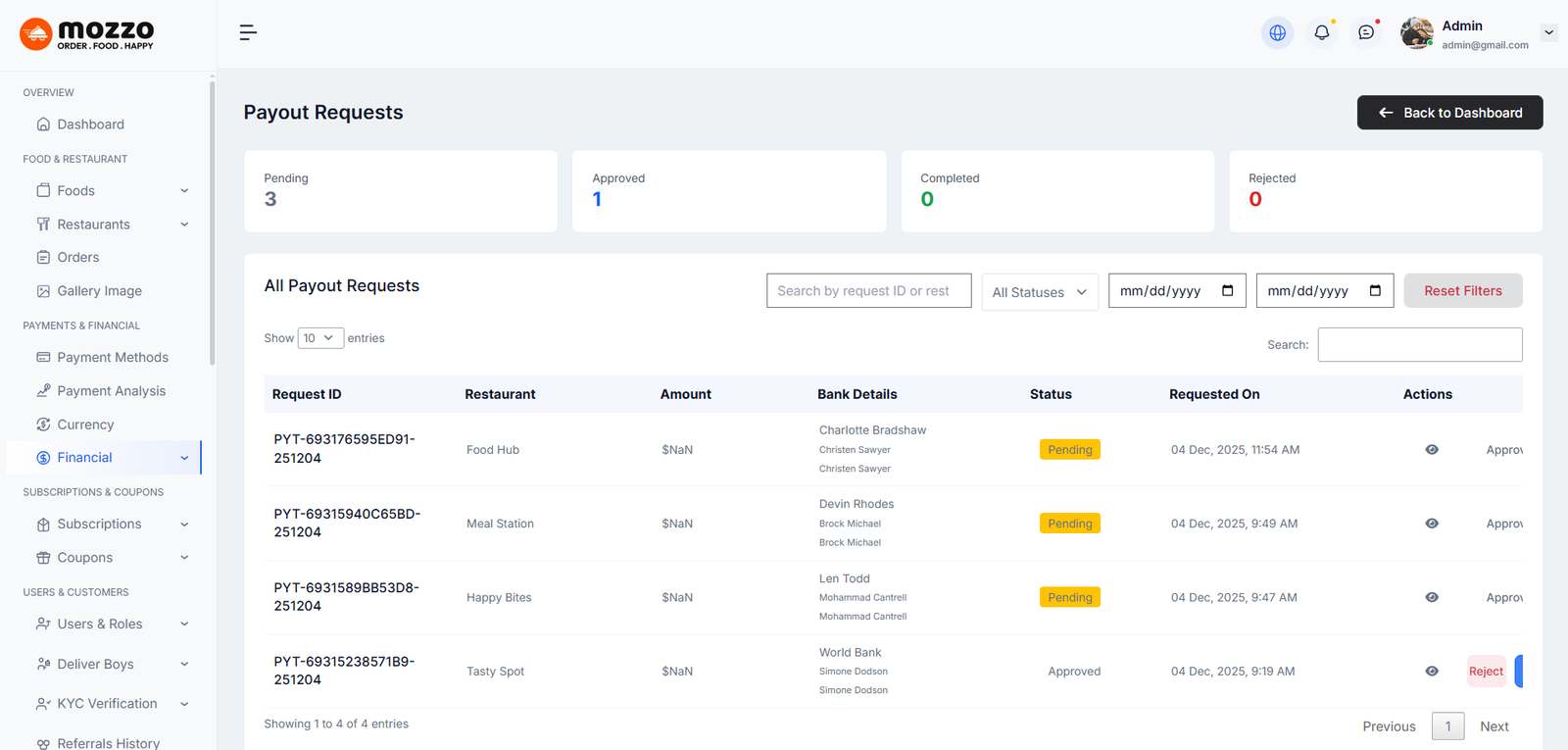Click the Reset Filters button
Viewport: 1568px width, 750px height.
(1462, 291)
